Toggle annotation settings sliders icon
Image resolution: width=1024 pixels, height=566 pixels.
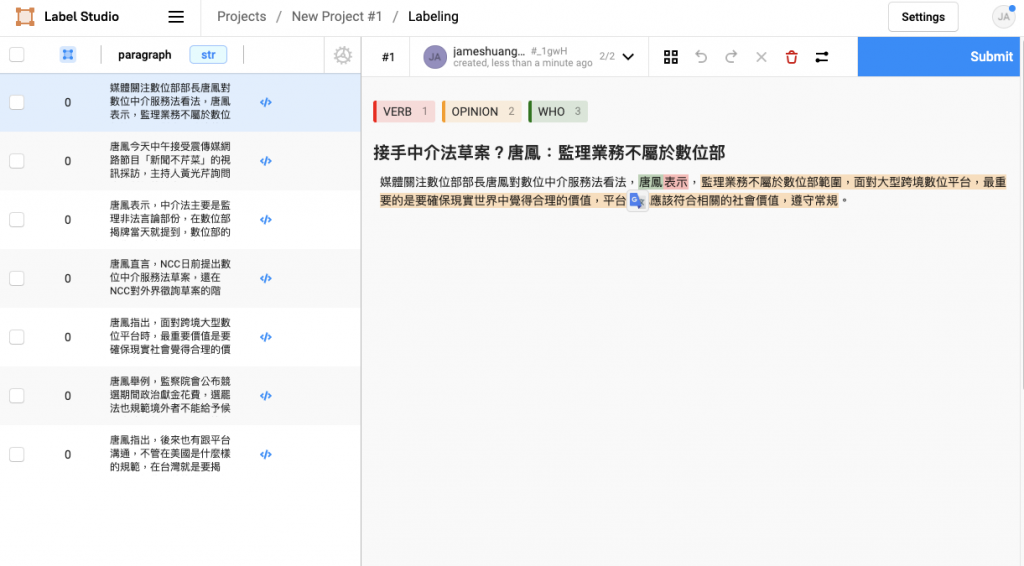point(822,57)
